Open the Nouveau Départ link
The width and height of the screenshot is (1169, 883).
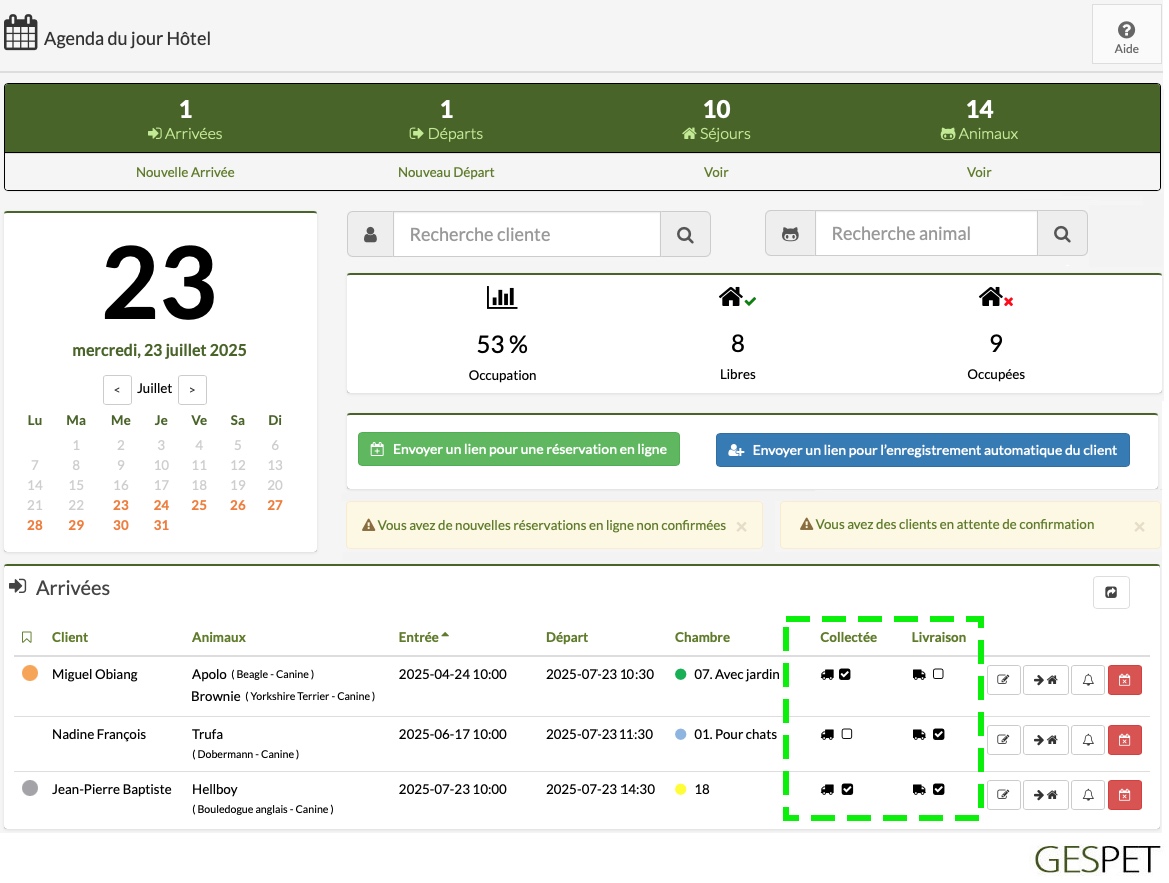click(x=446, y=172)
